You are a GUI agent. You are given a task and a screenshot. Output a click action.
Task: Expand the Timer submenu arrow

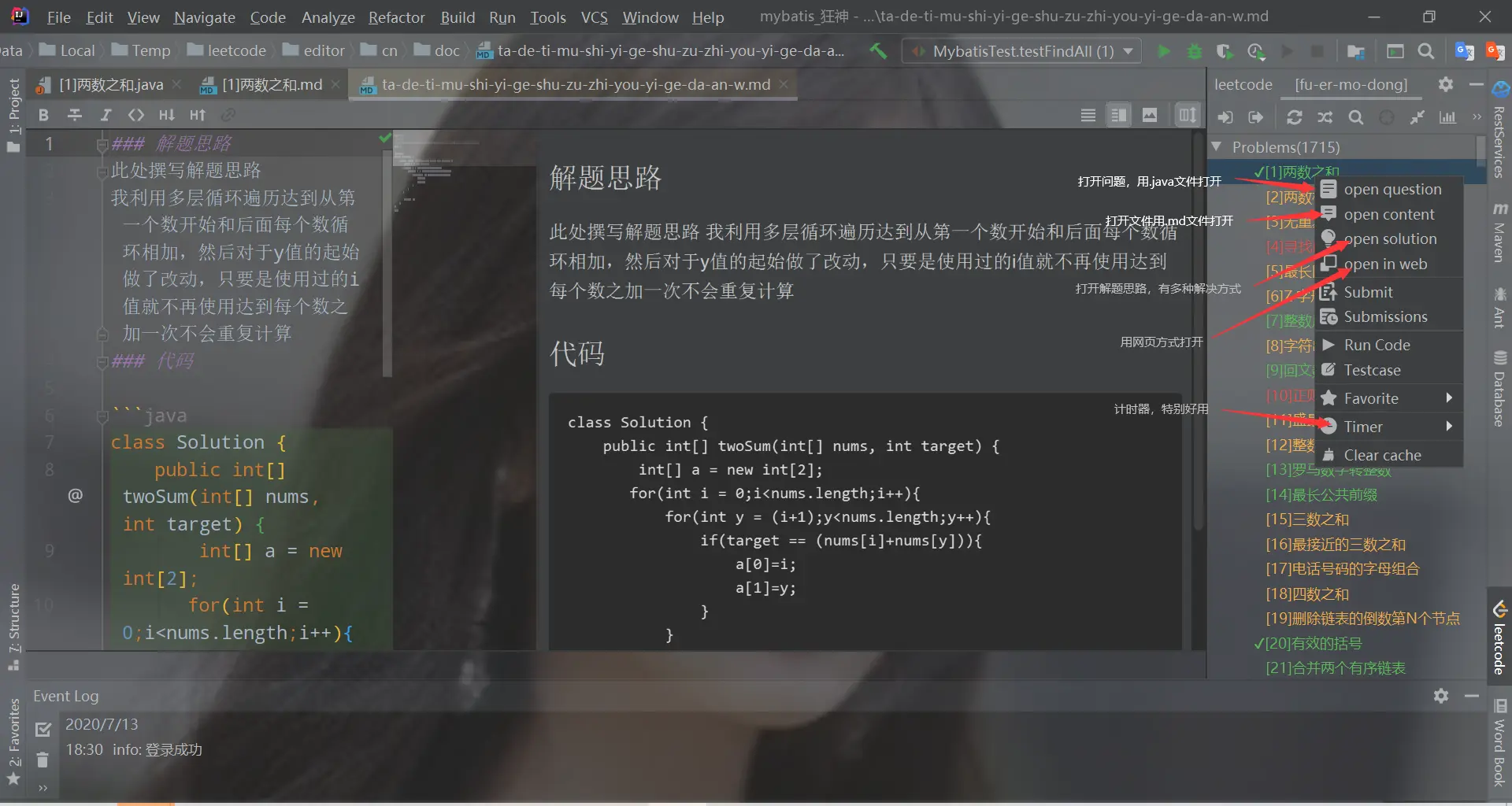tap(1449, 426)
